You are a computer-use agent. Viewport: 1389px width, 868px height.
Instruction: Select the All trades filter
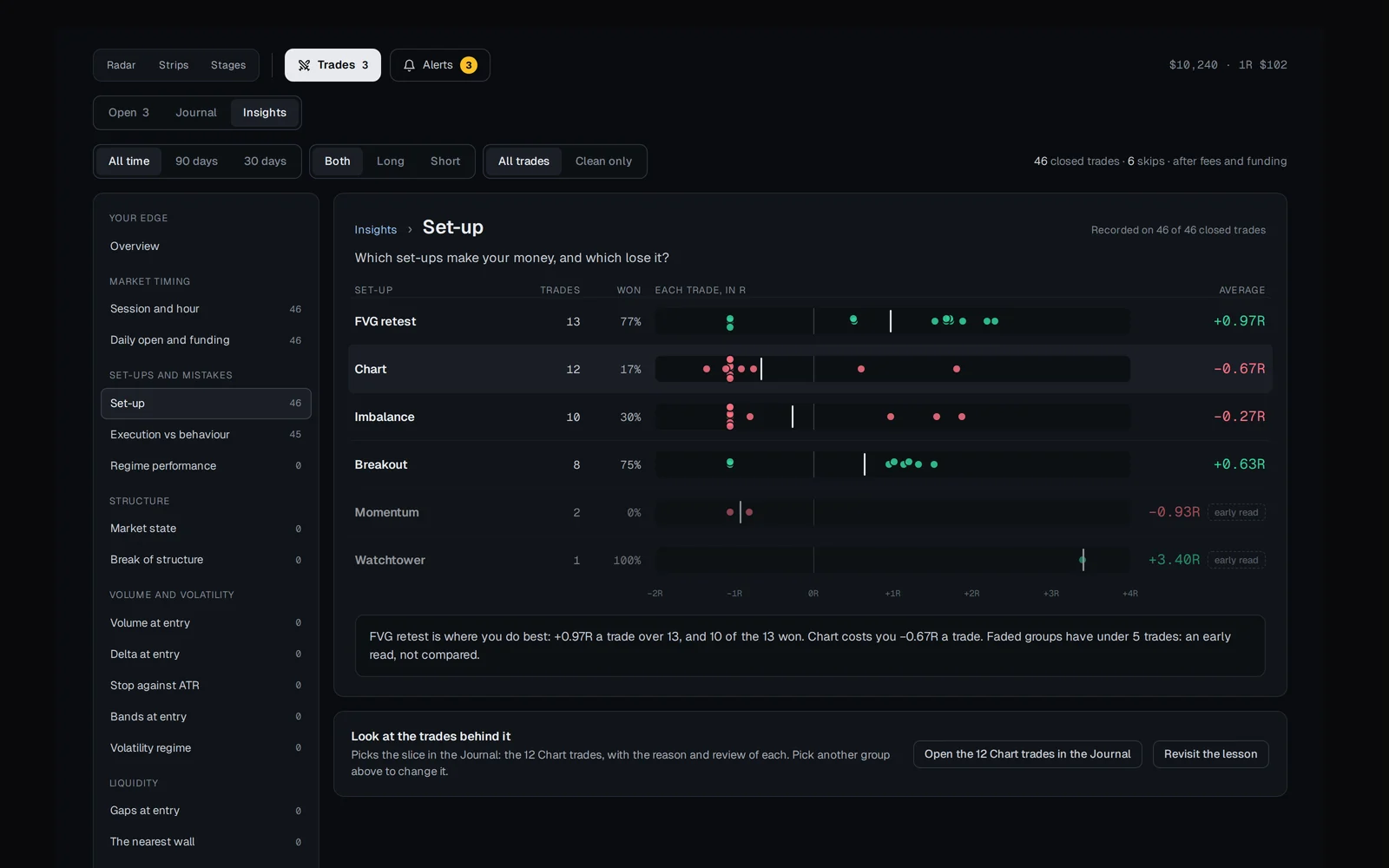pyautogui.click(x=523, y=161)
